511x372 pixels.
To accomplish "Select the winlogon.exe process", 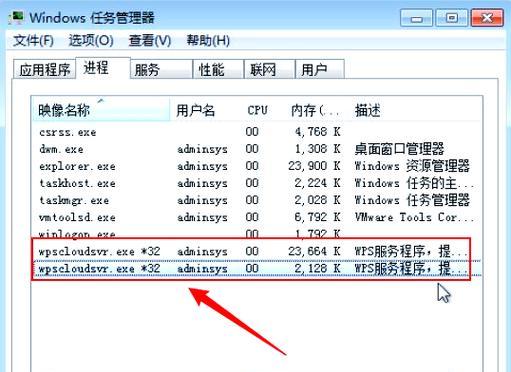I will pyautogui.click(x=257, y=233).
